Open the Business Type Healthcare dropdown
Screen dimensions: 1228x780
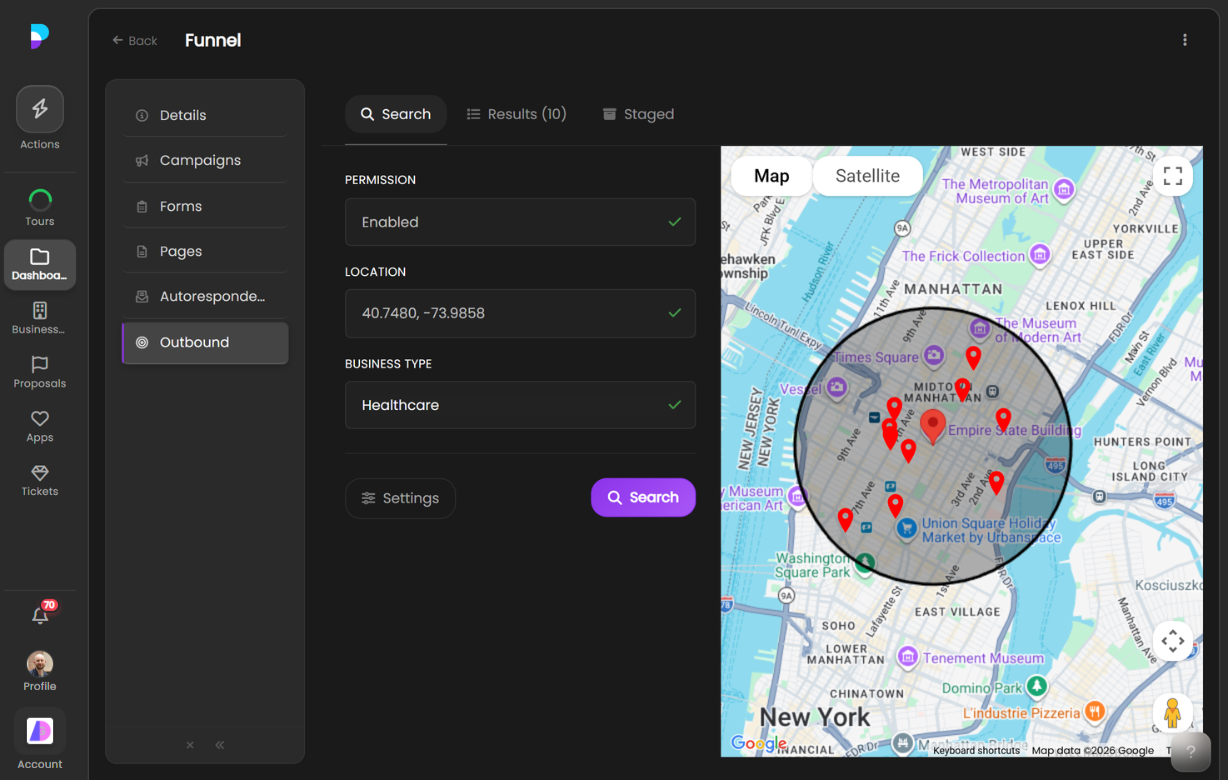(520, 405)
